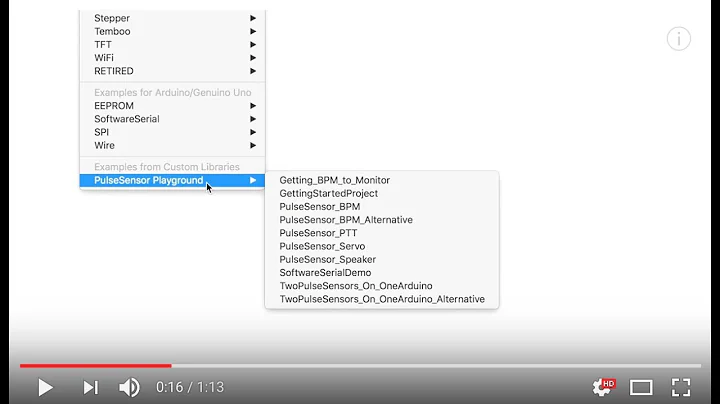
Task: Click the 0:16 / 1:13 time display
Action: point(190,387)
